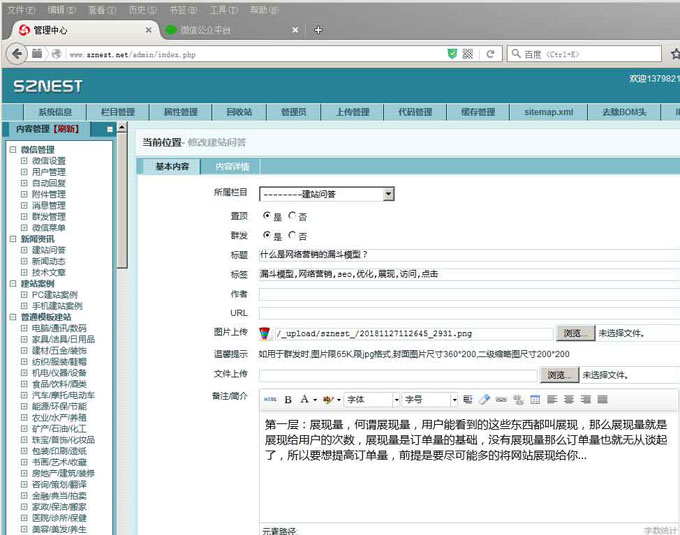Toggle HTML source mode in editor

[269, 399]
